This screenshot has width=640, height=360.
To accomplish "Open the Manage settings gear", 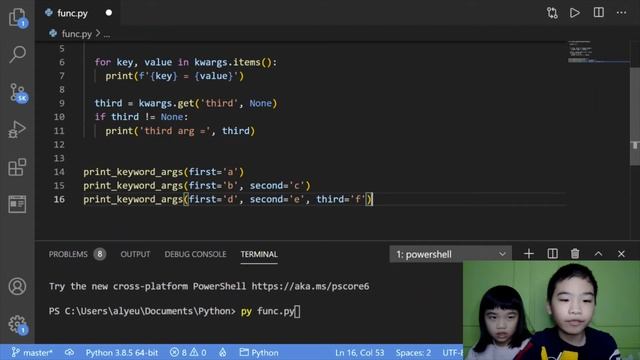I will pos(17,324).
